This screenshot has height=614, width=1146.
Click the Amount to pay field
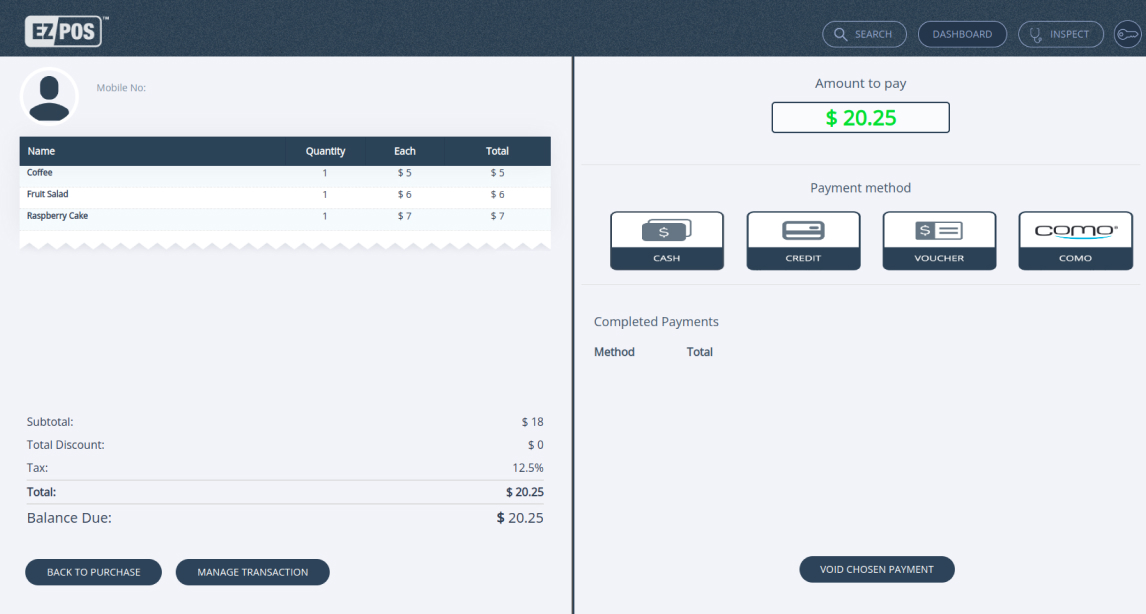click(860, 117)
